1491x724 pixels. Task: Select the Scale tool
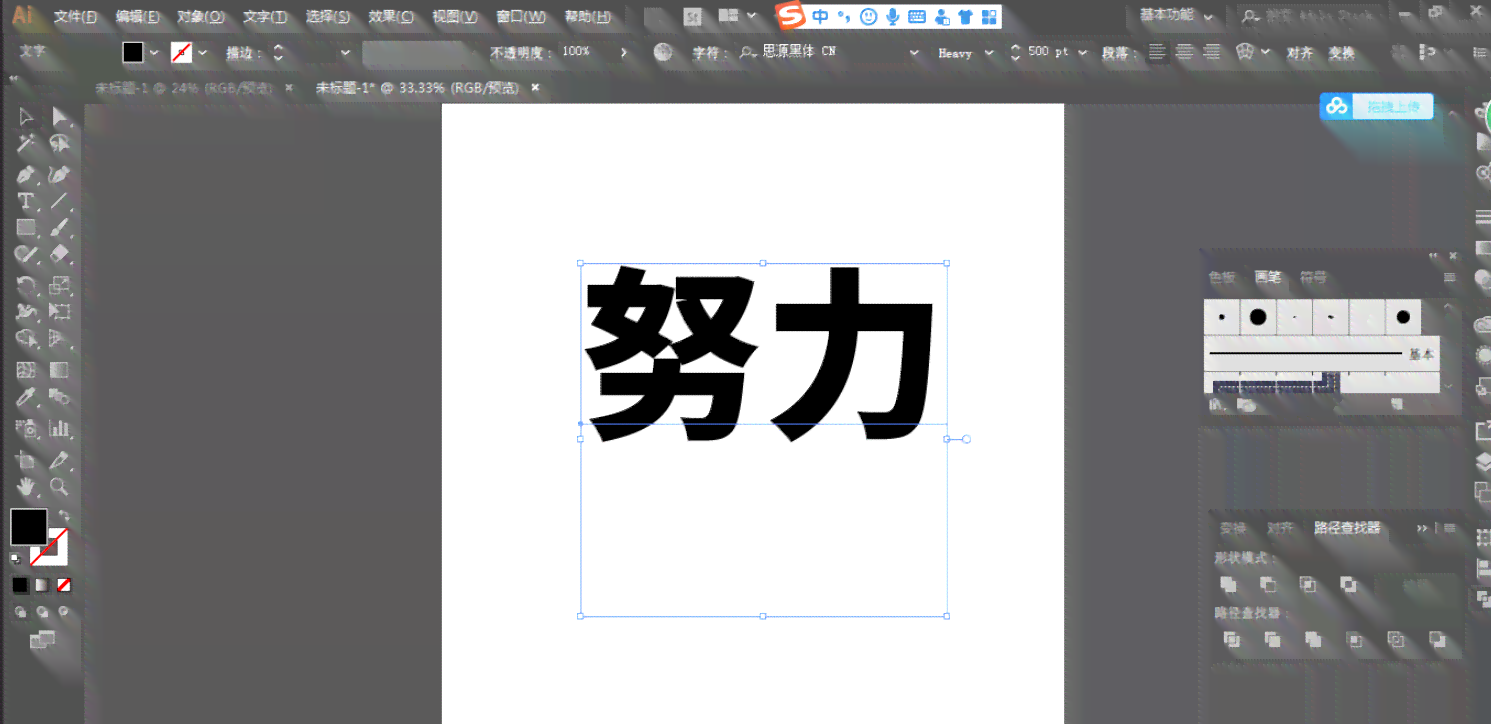click(x=61, y=286)
